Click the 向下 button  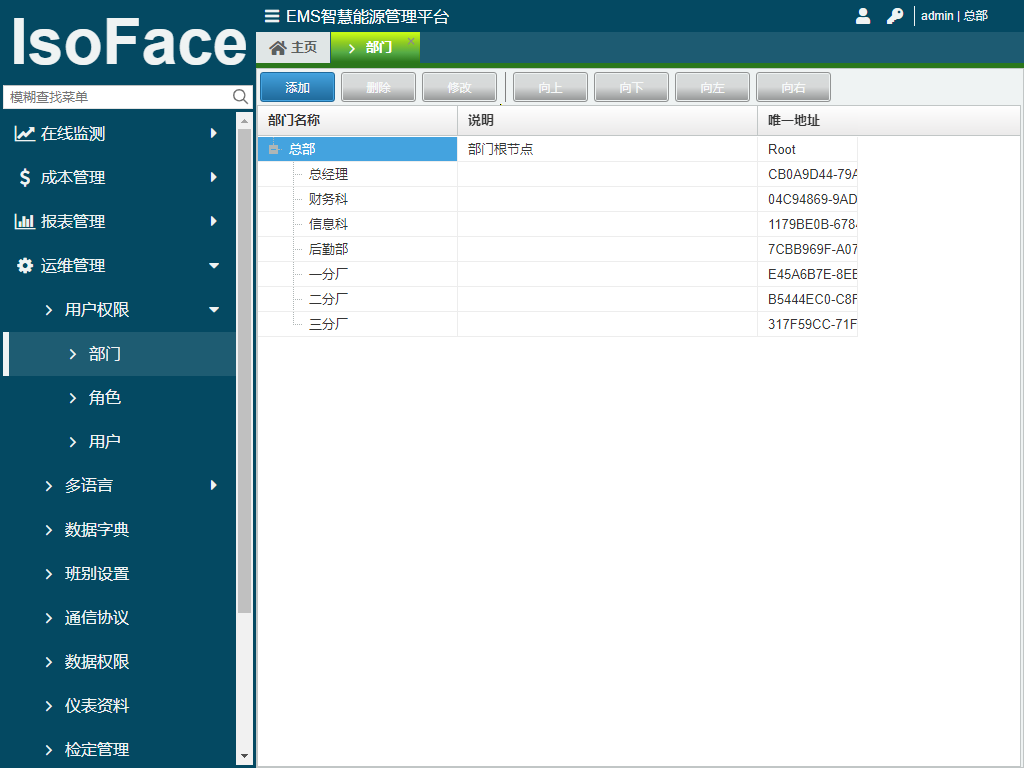pyautogui.click(x=631, y=87)
